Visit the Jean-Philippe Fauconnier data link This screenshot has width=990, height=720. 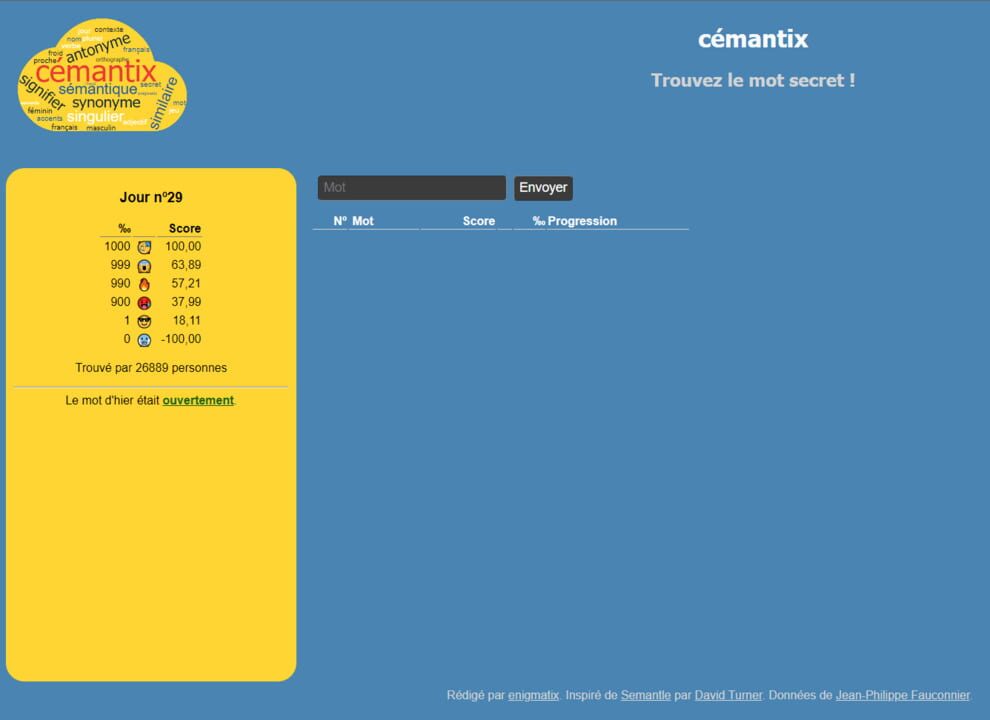(x=902, y=695)
